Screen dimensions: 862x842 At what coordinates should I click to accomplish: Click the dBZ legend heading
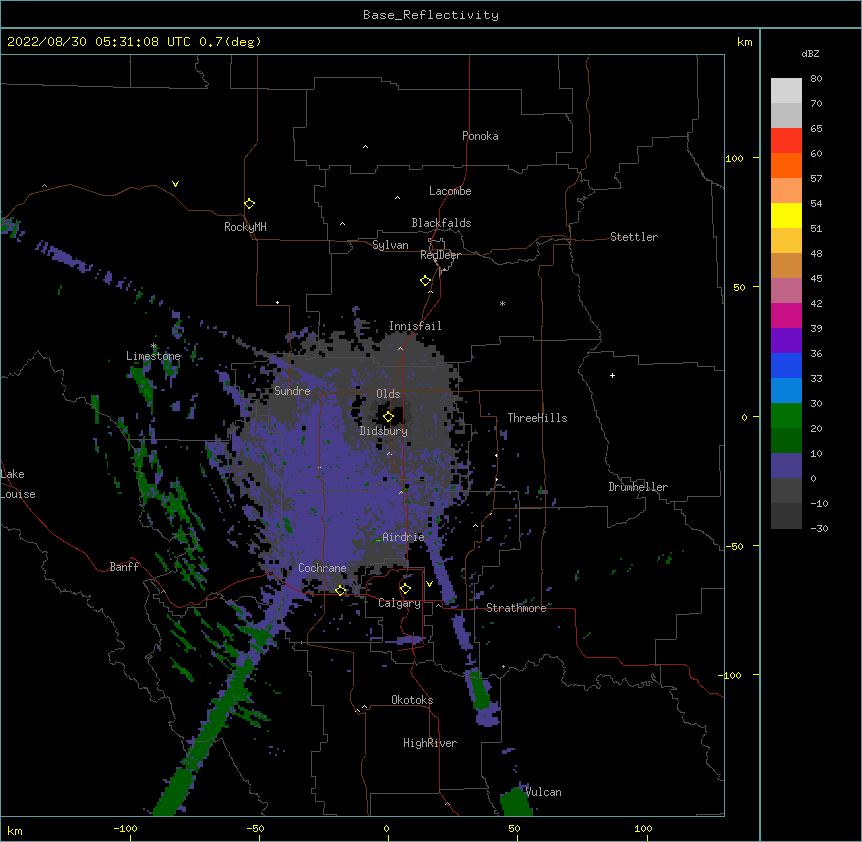tap(810, 53)
